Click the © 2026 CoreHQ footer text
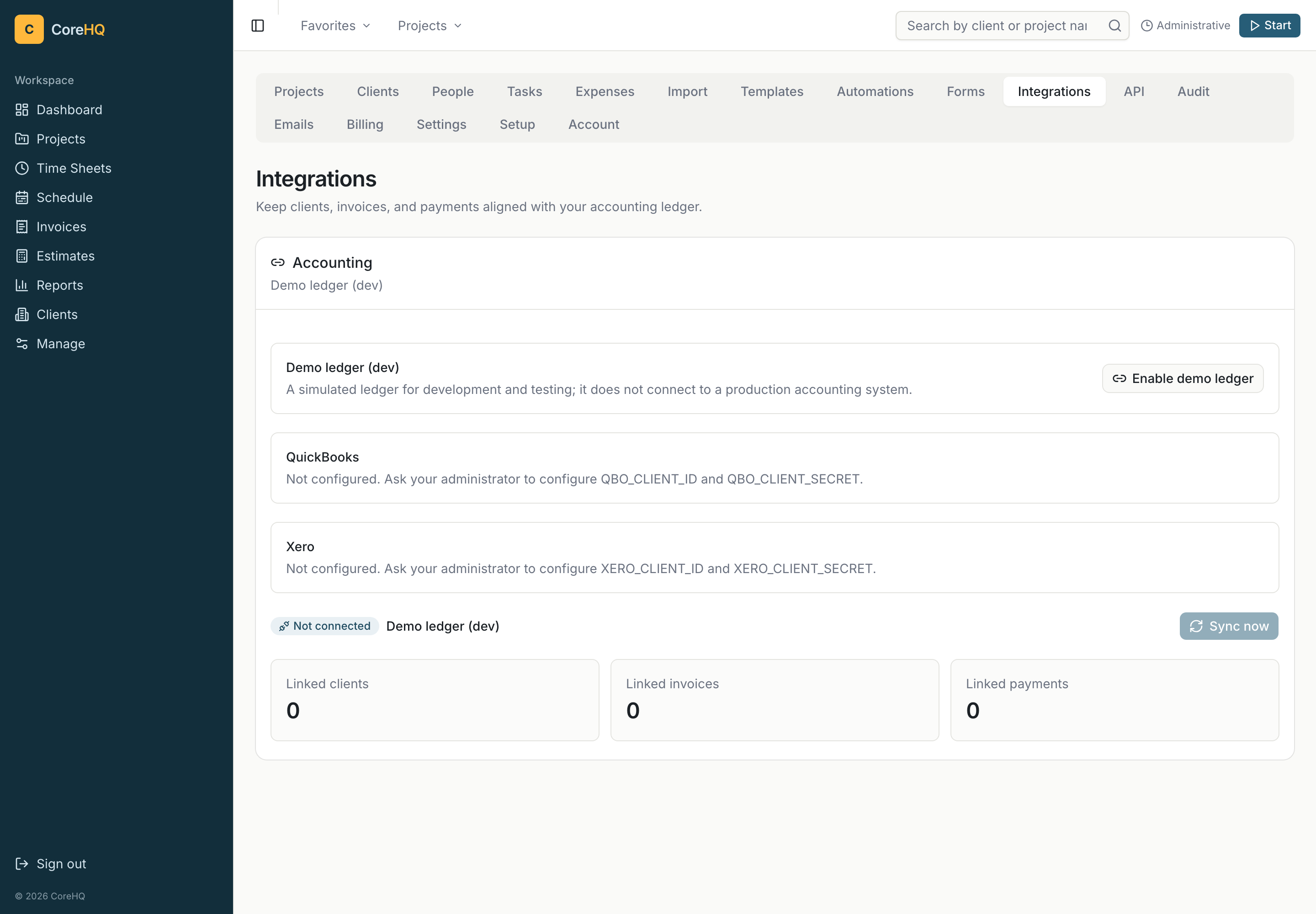 (x=50, y=896)
